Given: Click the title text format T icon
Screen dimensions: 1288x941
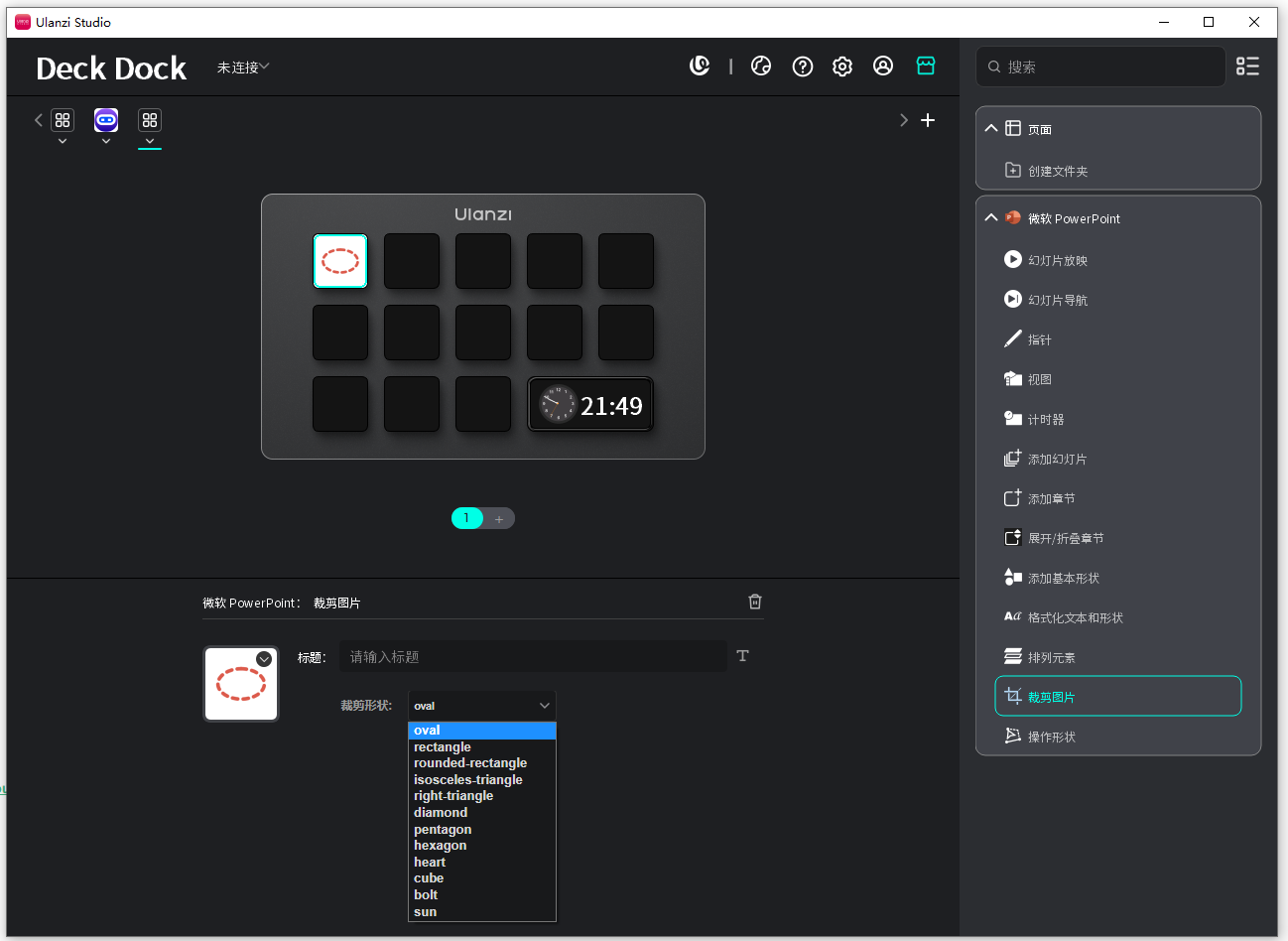Looking at the screenshot, I should click(x=742, y=656).
